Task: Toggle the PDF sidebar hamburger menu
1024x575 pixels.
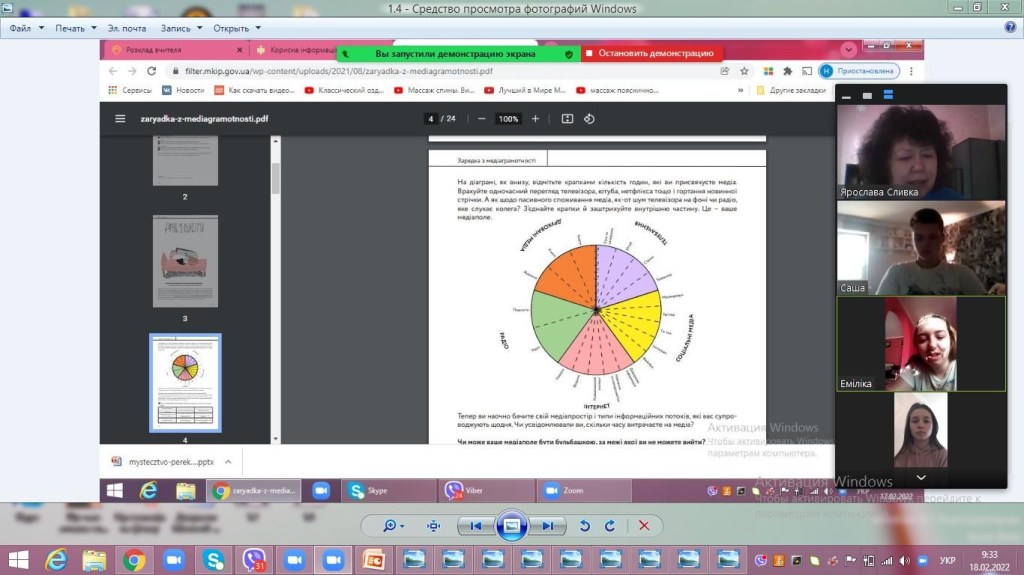Action: 120,118
